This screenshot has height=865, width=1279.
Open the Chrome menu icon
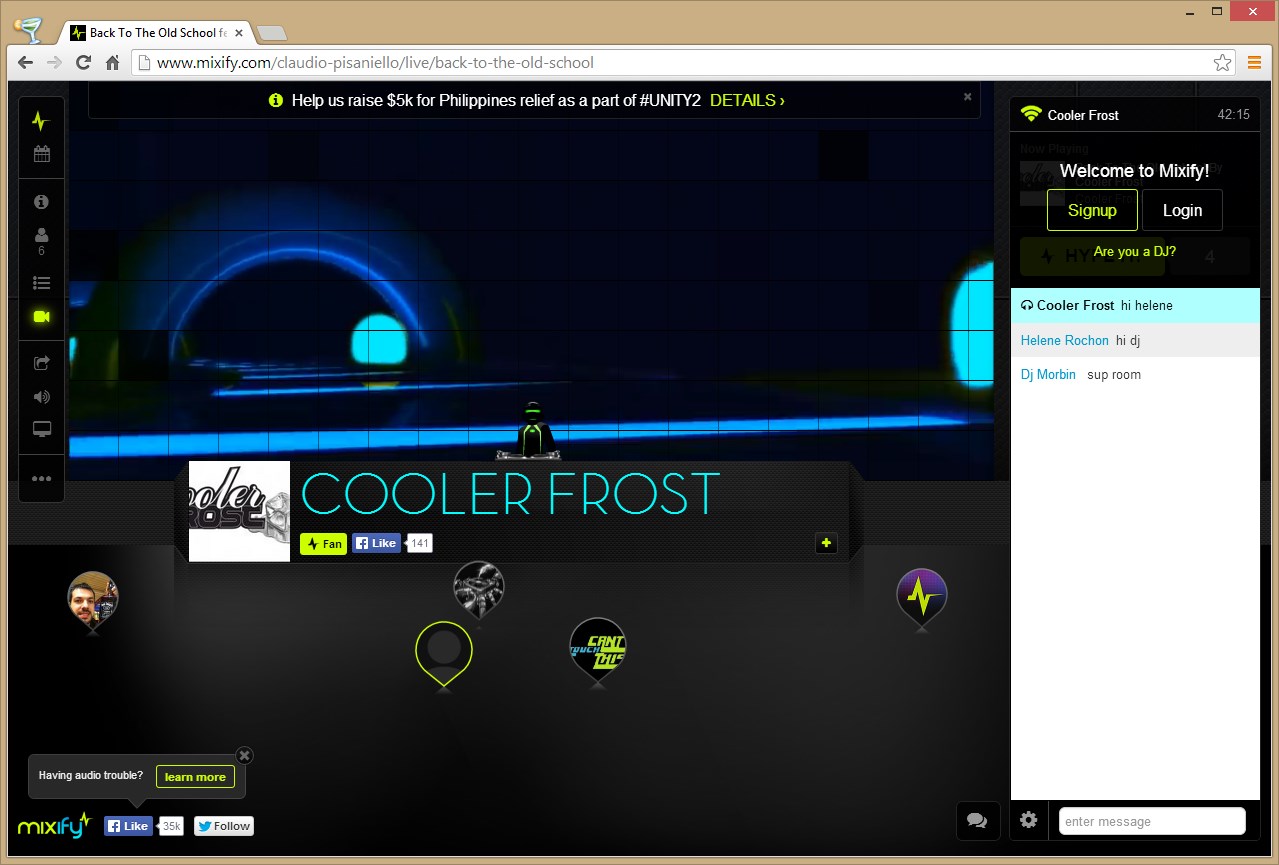(1255, 62)
